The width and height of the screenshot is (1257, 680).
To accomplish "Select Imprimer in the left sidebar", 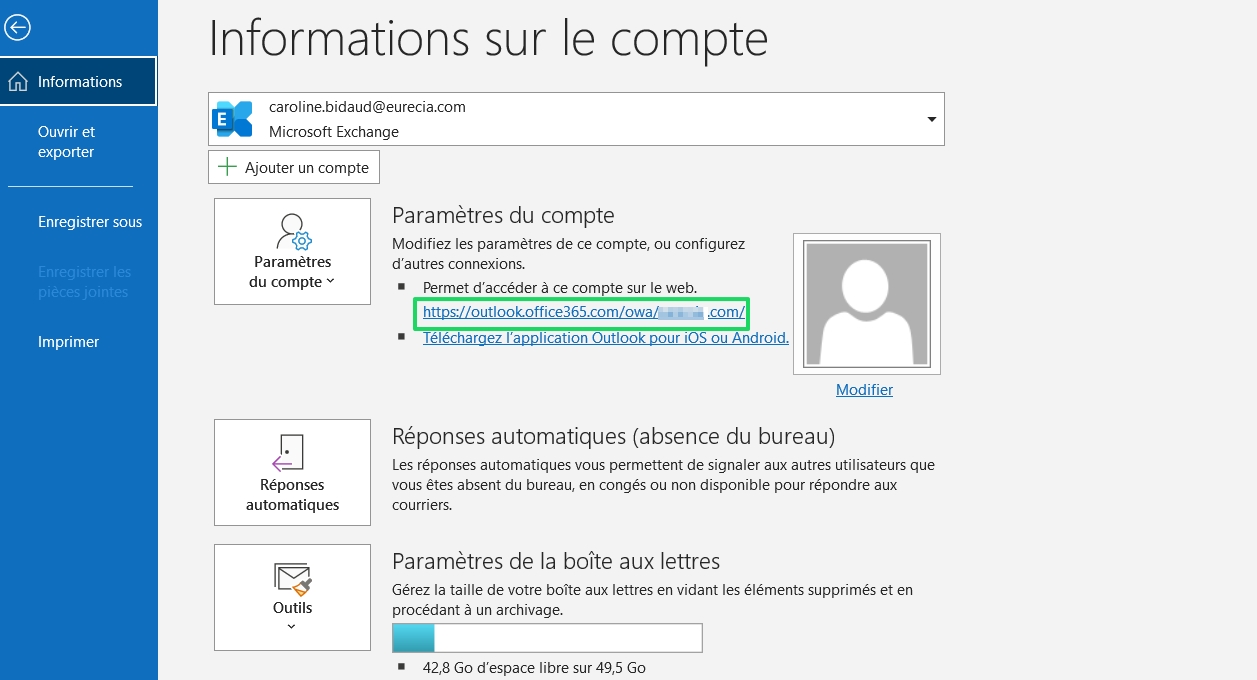I will coord(68,342).
